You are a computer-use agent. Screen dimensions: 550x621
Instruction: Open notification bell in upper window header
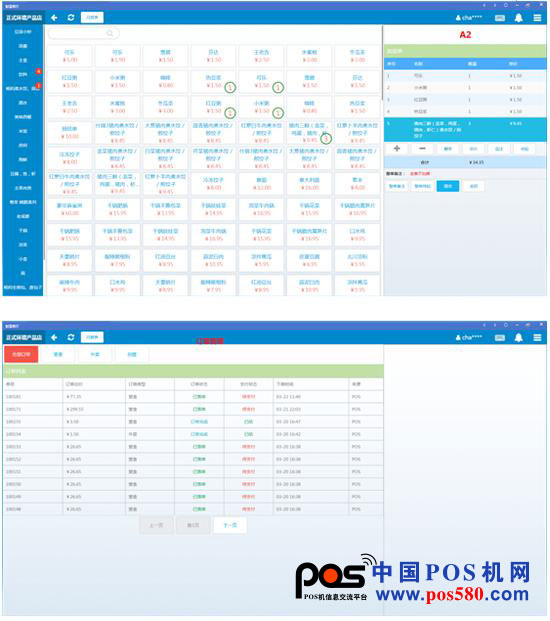[518, 18]
